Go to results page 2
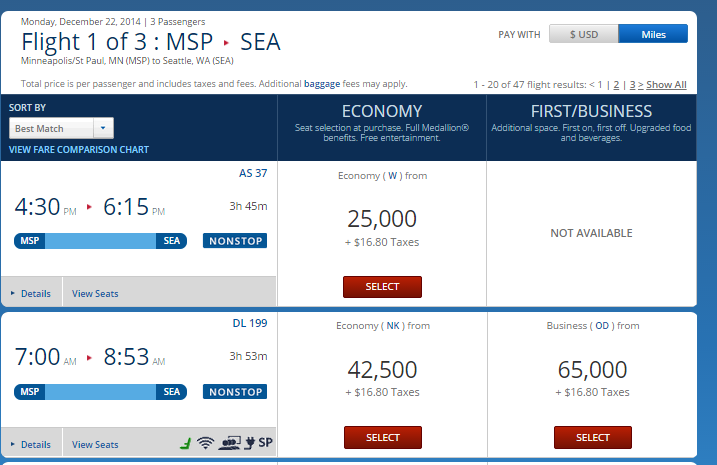The width and height of the screenshot is (717, 465). pos(616,85)
